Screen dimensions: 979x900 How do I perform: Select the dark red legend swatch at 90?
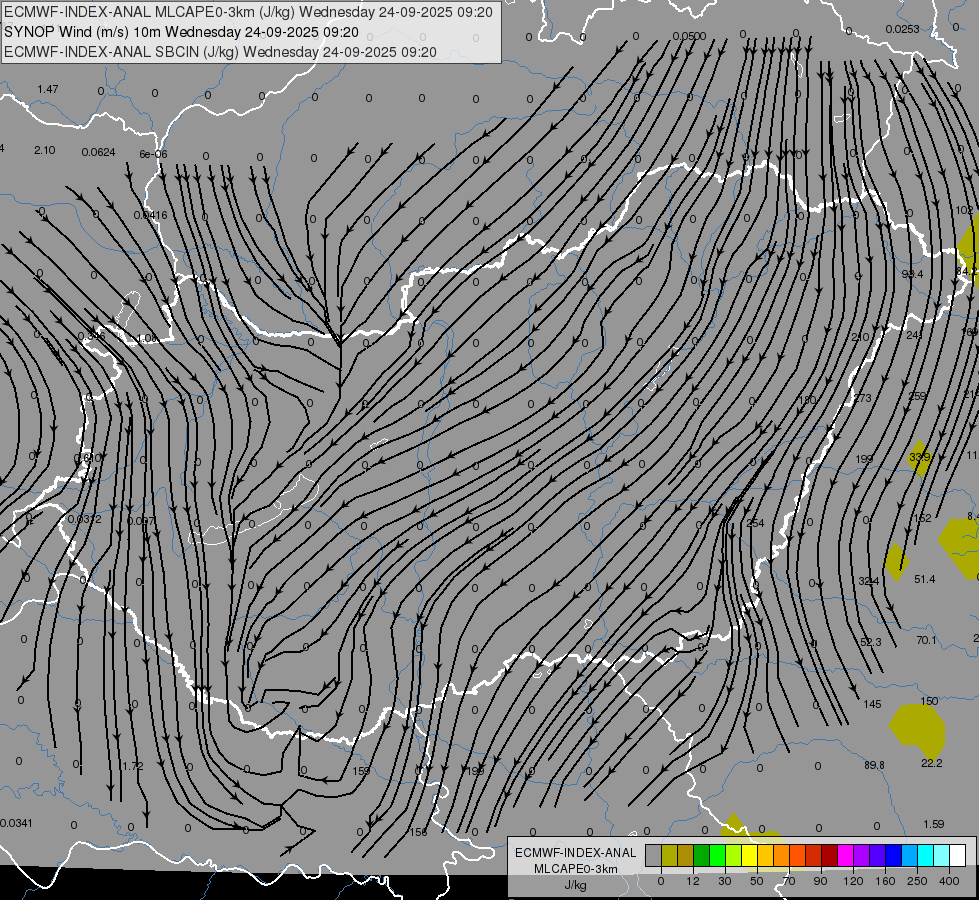click(829, 856)
